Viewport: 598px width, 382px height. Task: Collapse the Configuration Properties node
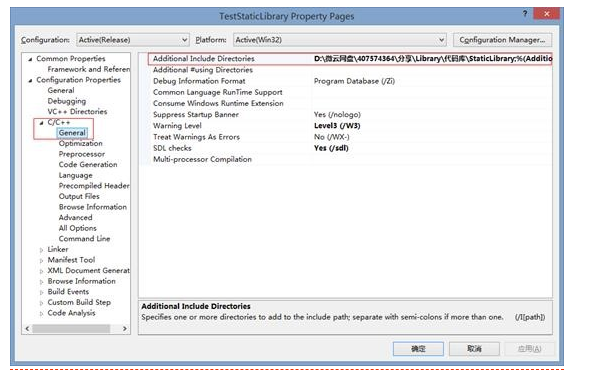pos(30,80)
